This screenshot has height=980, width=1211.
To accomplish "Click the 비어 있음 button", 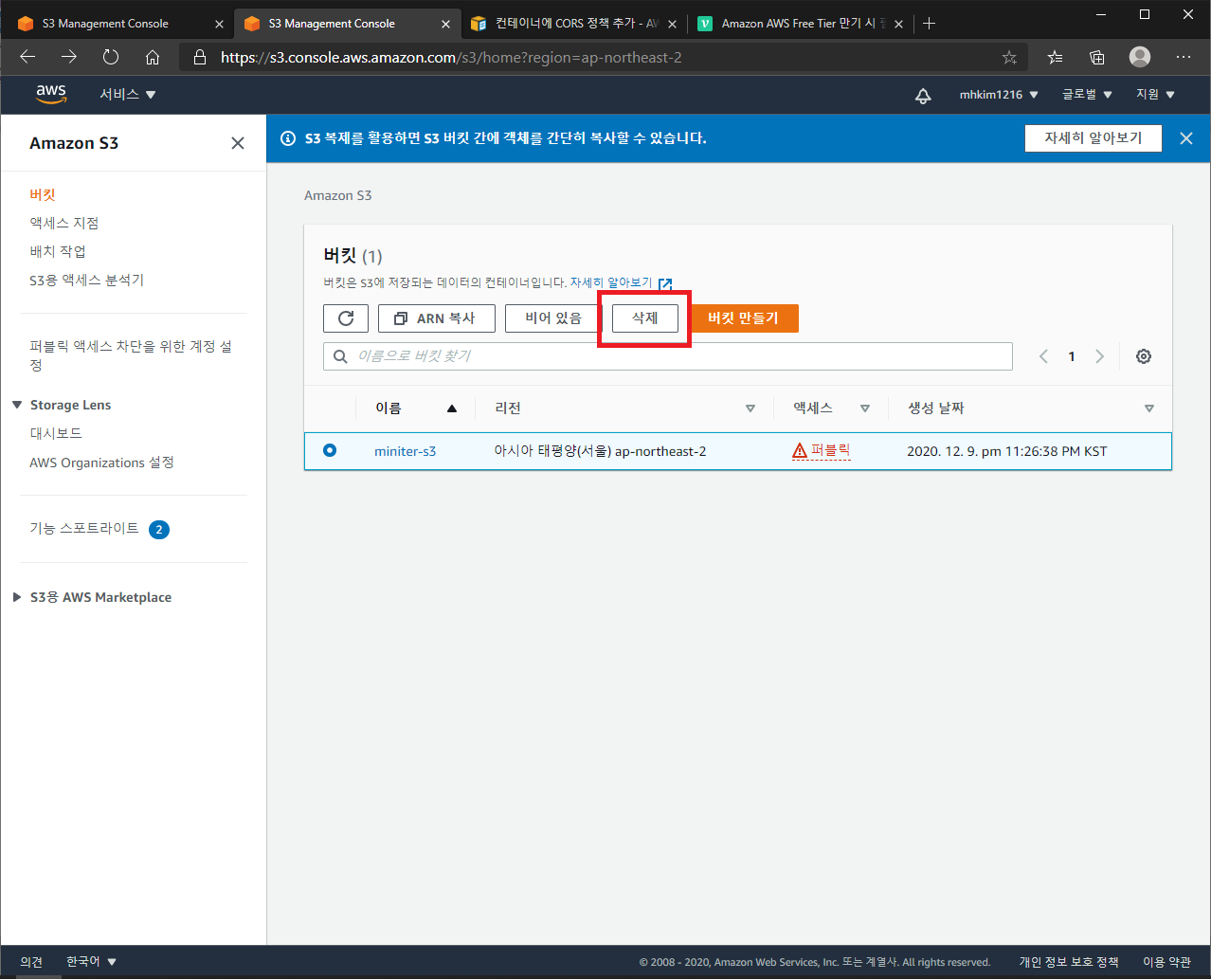I will tap(553, 318).
